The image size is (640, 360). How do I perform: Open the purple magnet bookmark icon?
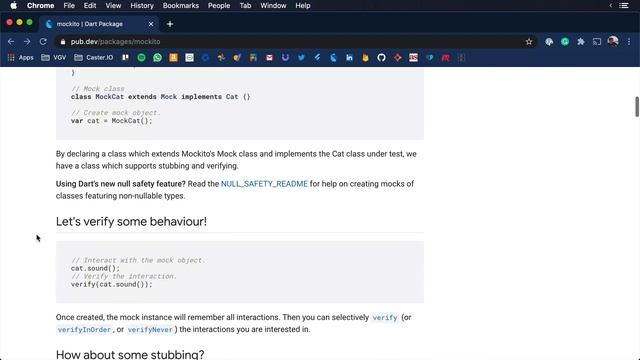click(285, 58)
